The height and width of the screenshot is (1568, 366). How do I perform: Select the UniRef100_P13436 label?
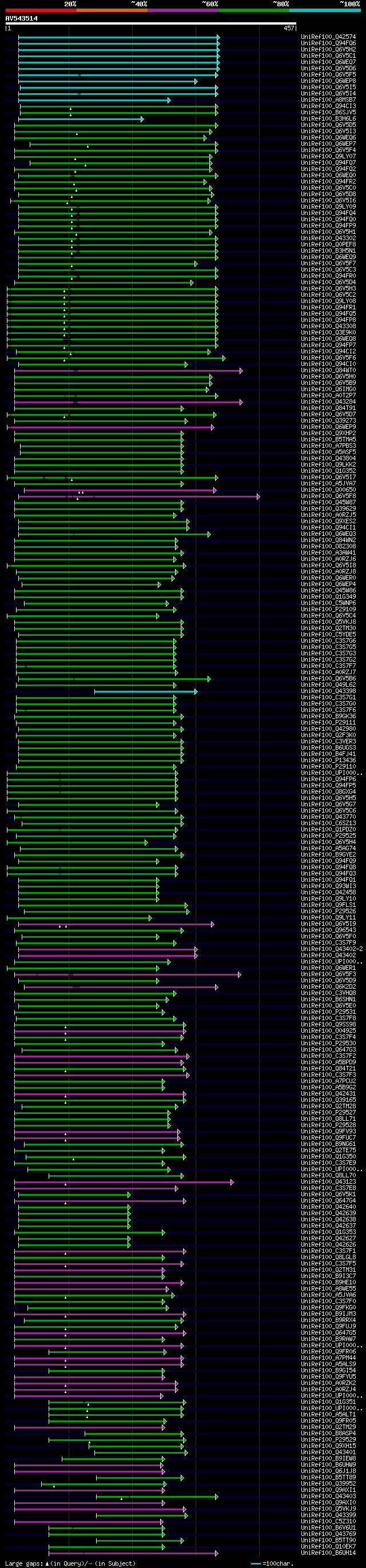(x=328, y=760)
